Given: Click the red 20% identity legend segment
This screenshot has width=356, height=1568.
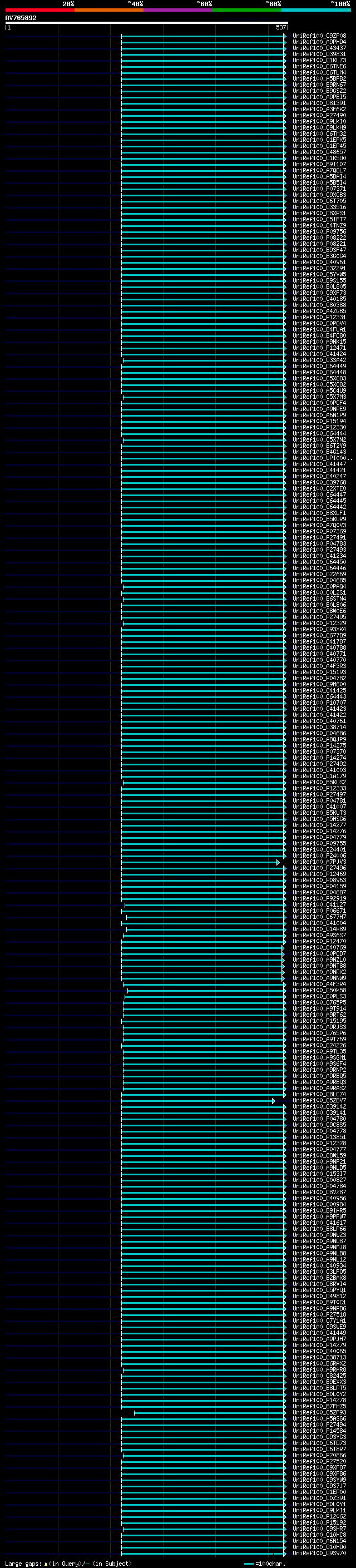Looking at the screenshot, I should [39, 10].
